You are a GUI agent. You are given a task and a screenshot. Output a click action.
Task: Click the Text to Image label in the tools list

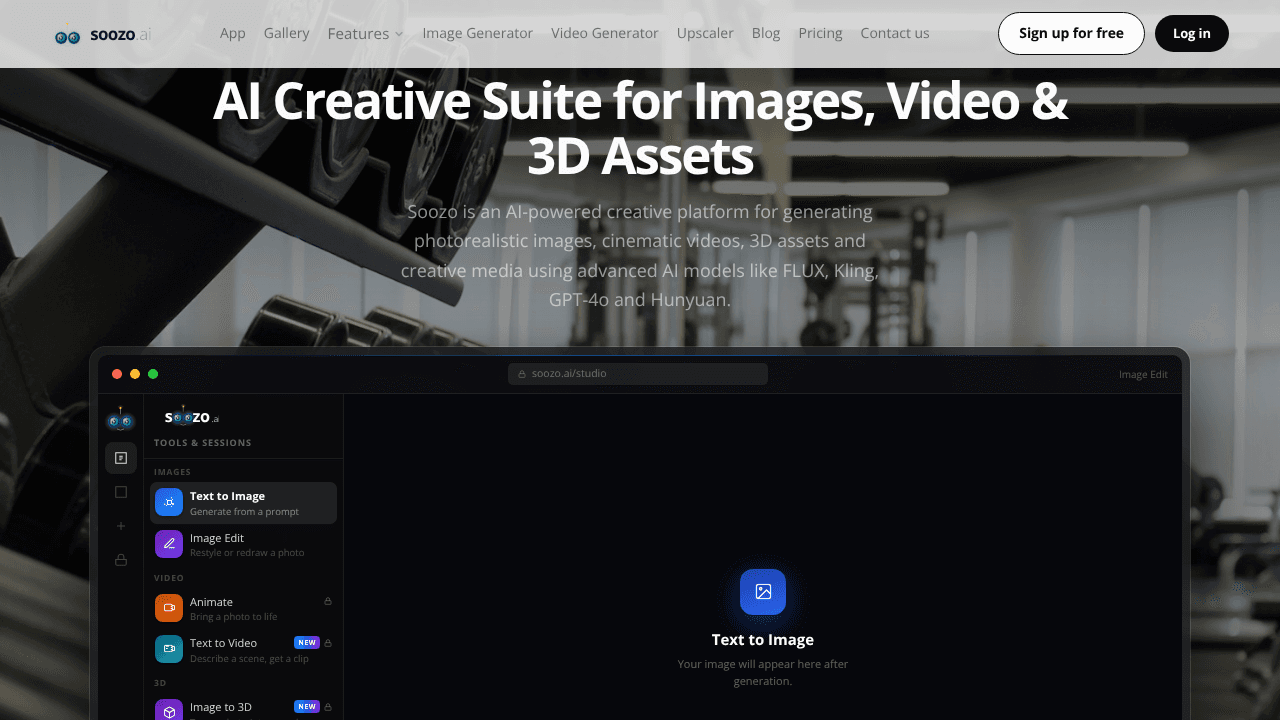coord(228,496)
